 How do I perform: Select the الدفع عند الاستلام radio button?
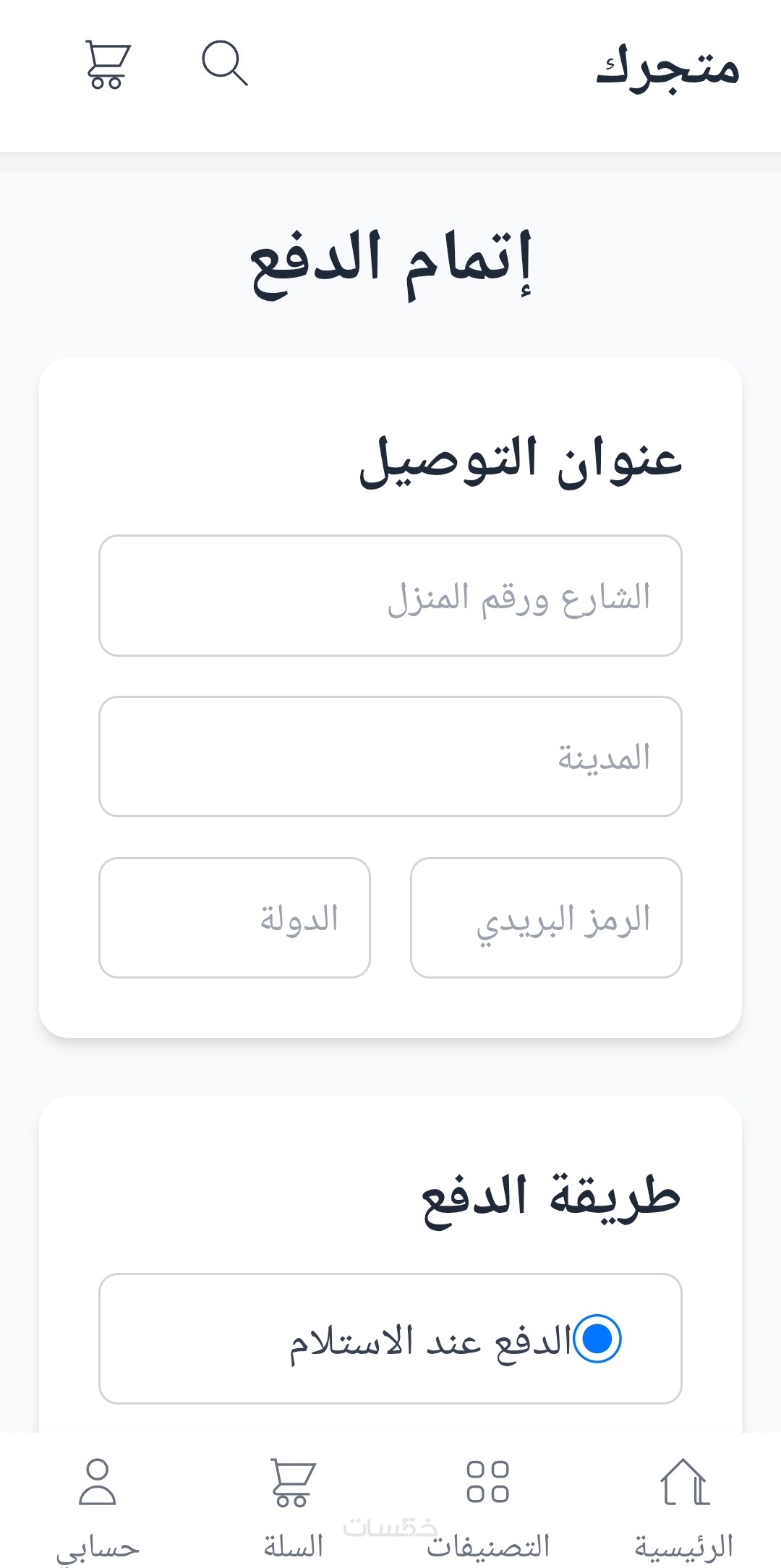click(597, 1339)
